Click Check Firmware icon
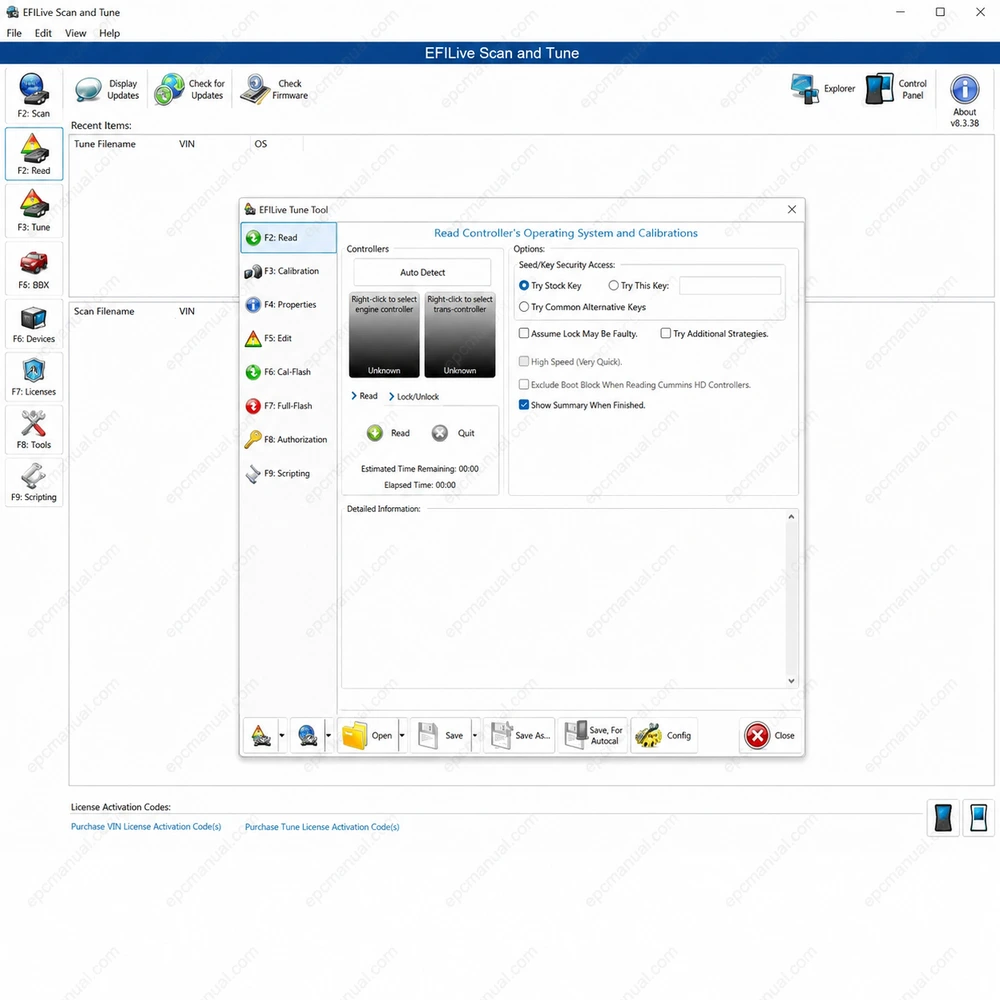 pos(254,89)
